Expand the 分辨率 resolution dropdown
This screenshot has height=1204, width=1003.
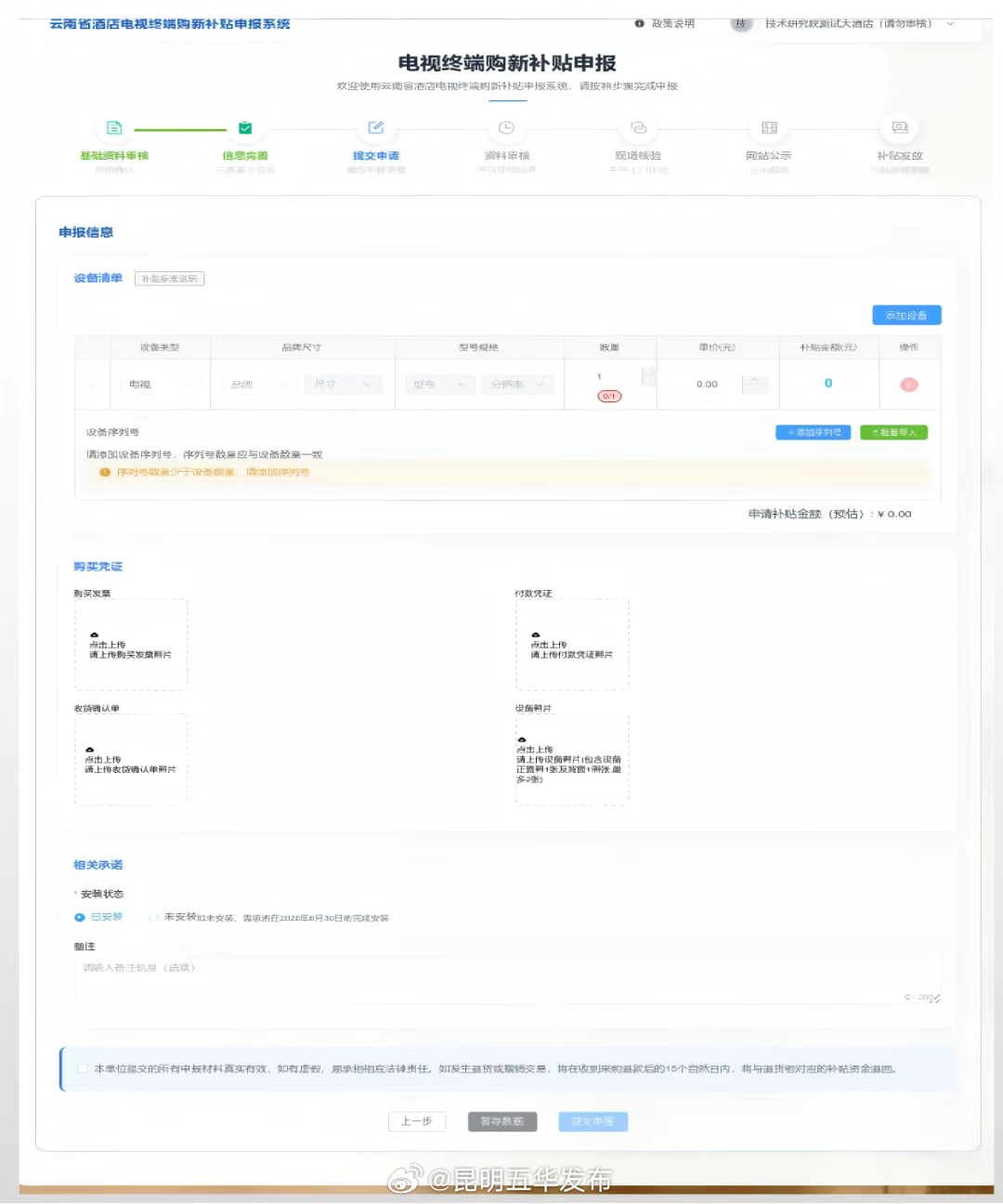517,385
